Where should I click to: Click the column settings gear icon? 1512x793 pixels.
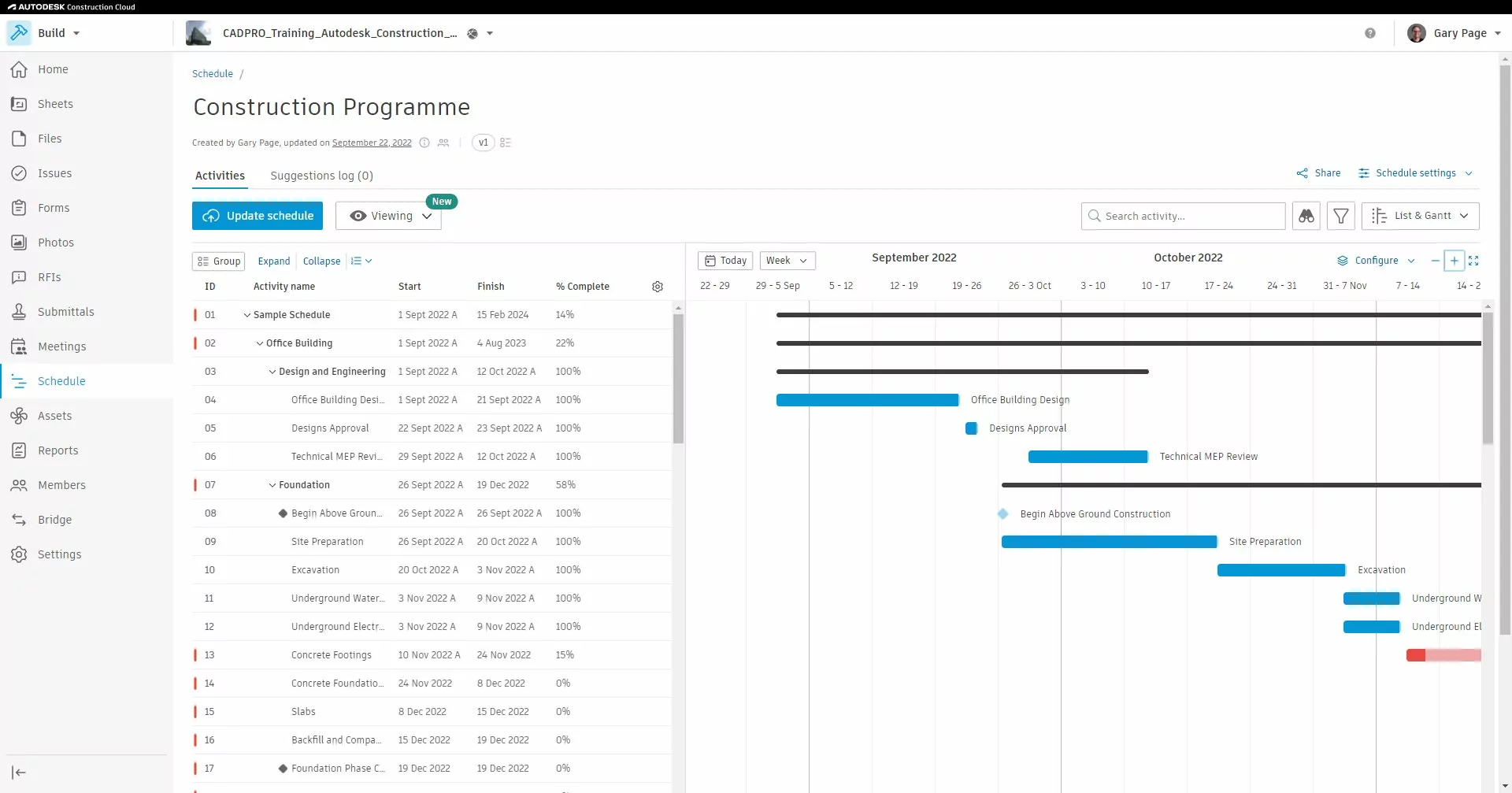[x=658, y=287]
